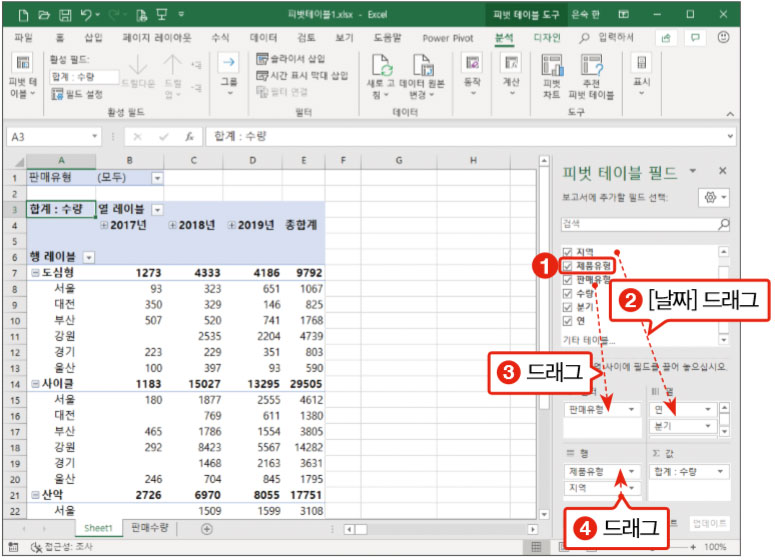Click the share icon in the ribbon corner
The width and height of the screenshot is (775, 560).
(x=666, y=38)
